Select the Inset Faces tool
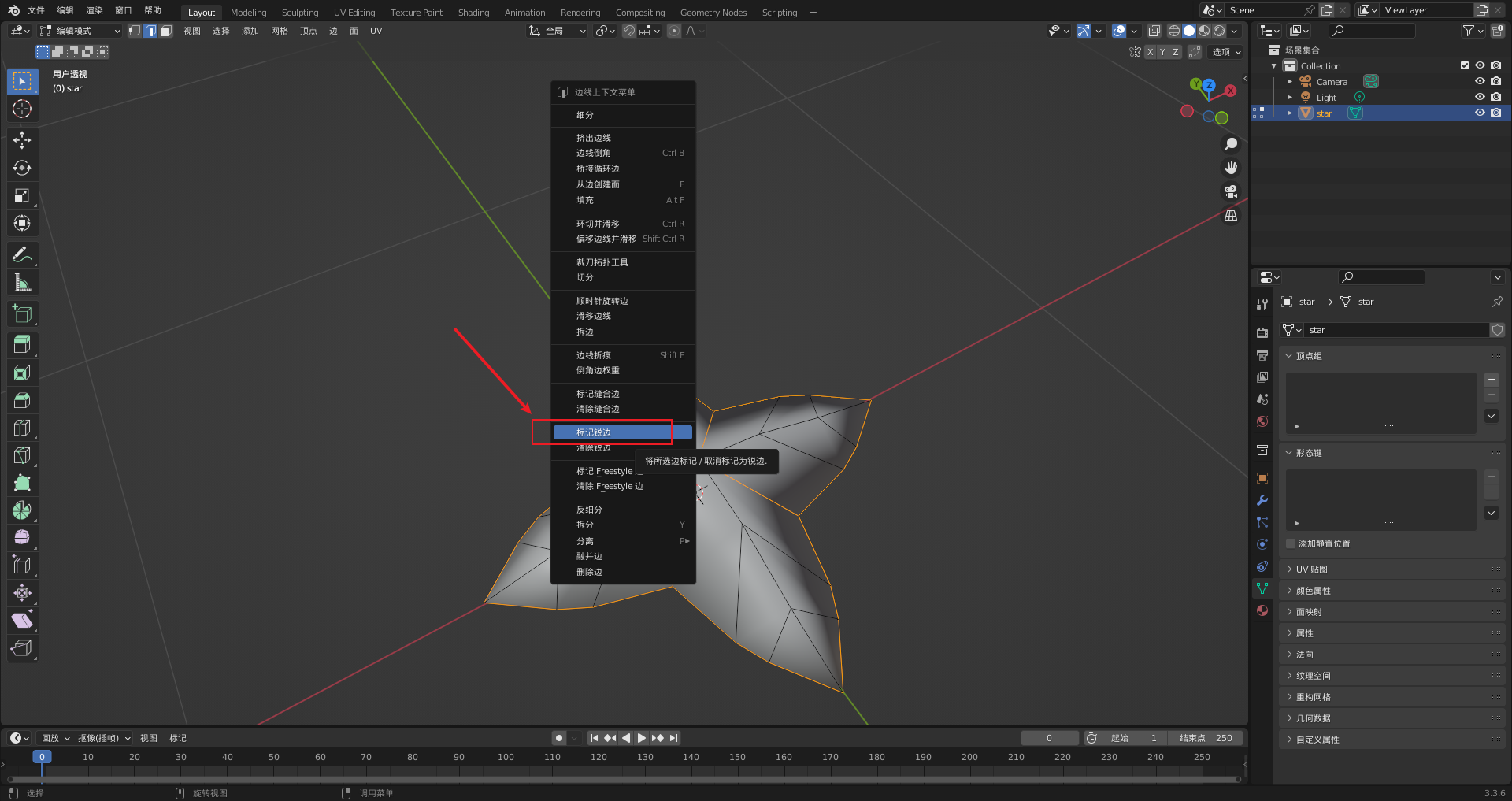Image resolution: width=1512 pixels, height=801 pixels. click(x=22, y=373)
